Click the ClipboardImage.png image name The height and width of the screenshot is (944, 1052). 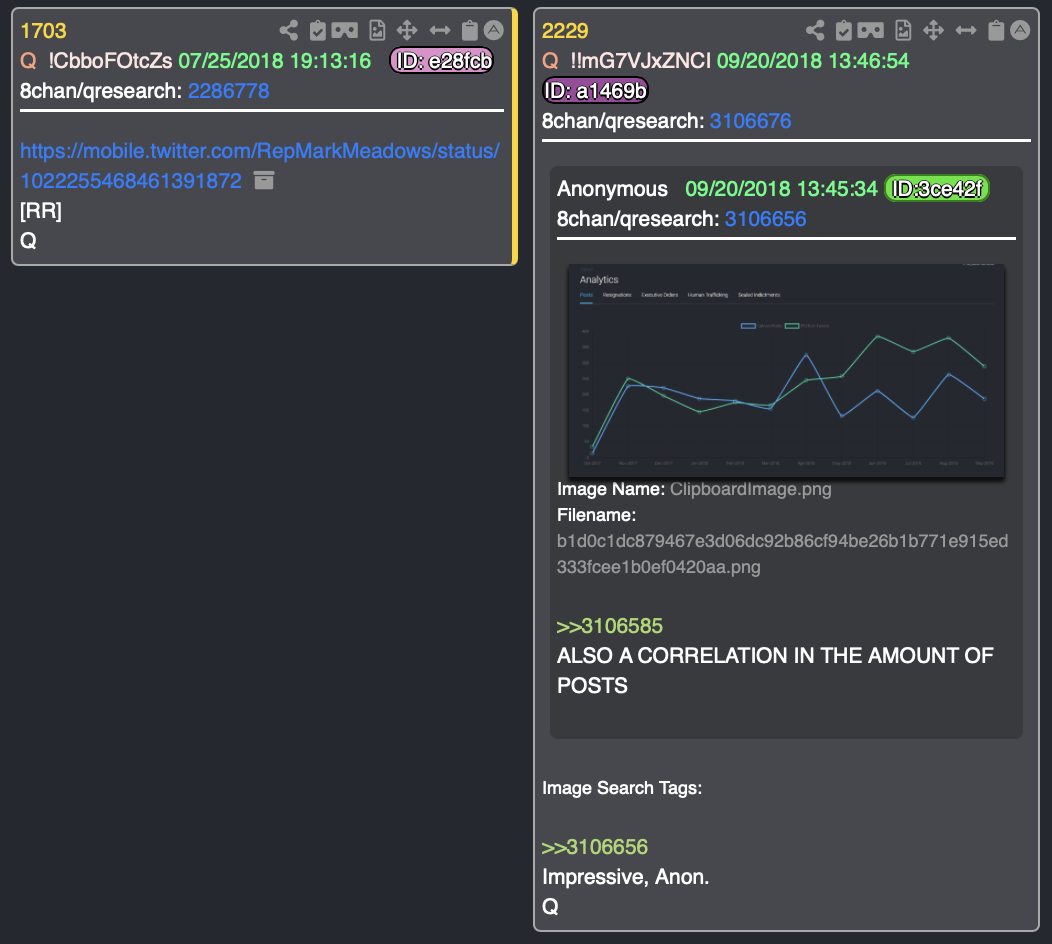click(751, 489)
